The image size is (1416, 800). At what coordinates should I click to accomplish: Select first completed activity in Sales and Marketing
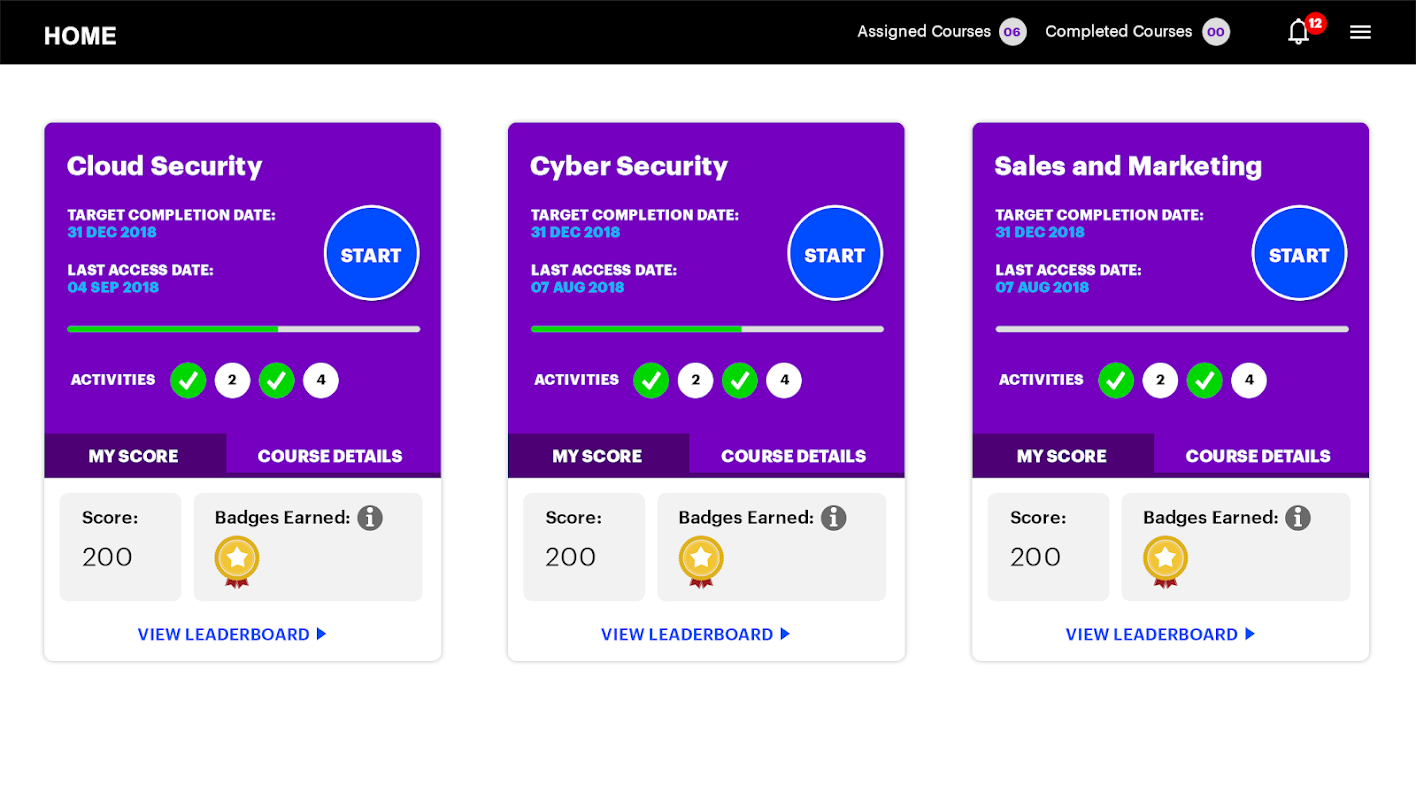(1116, 380)
